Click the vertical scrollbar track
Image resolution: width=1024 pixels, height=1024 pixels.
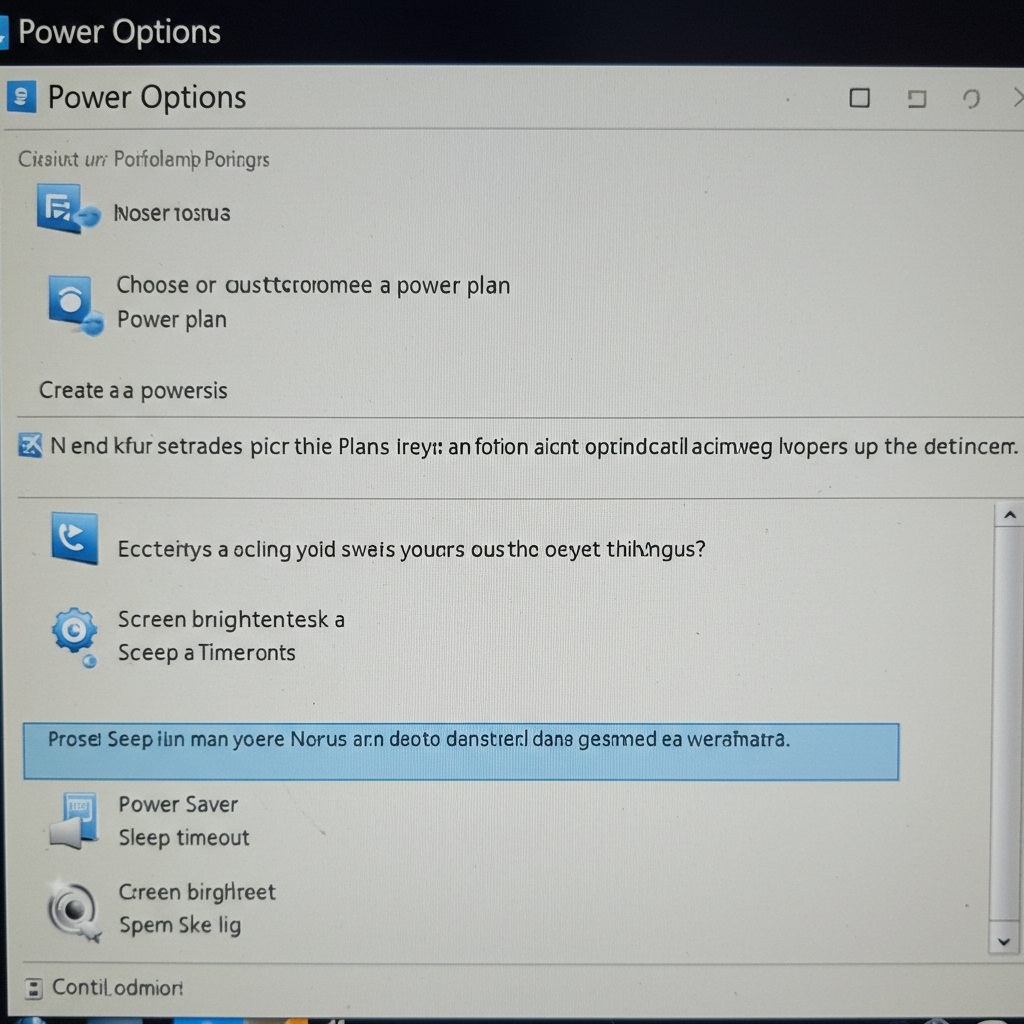coord(1006,725)
